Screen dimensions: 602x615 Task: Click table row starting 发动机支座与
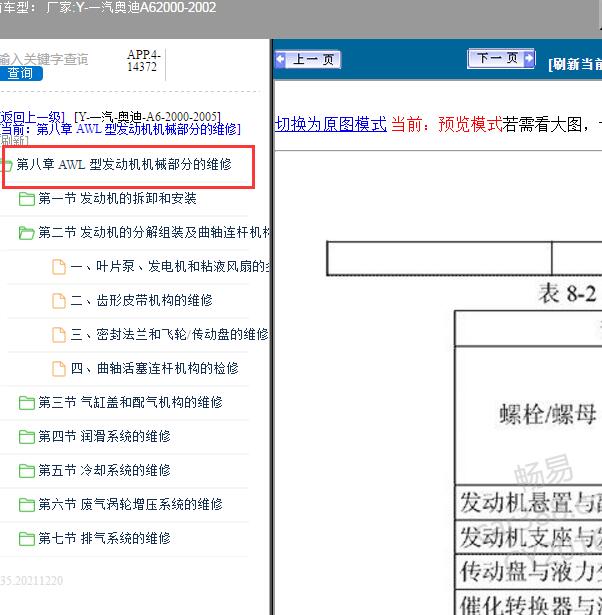pos(528,537)
